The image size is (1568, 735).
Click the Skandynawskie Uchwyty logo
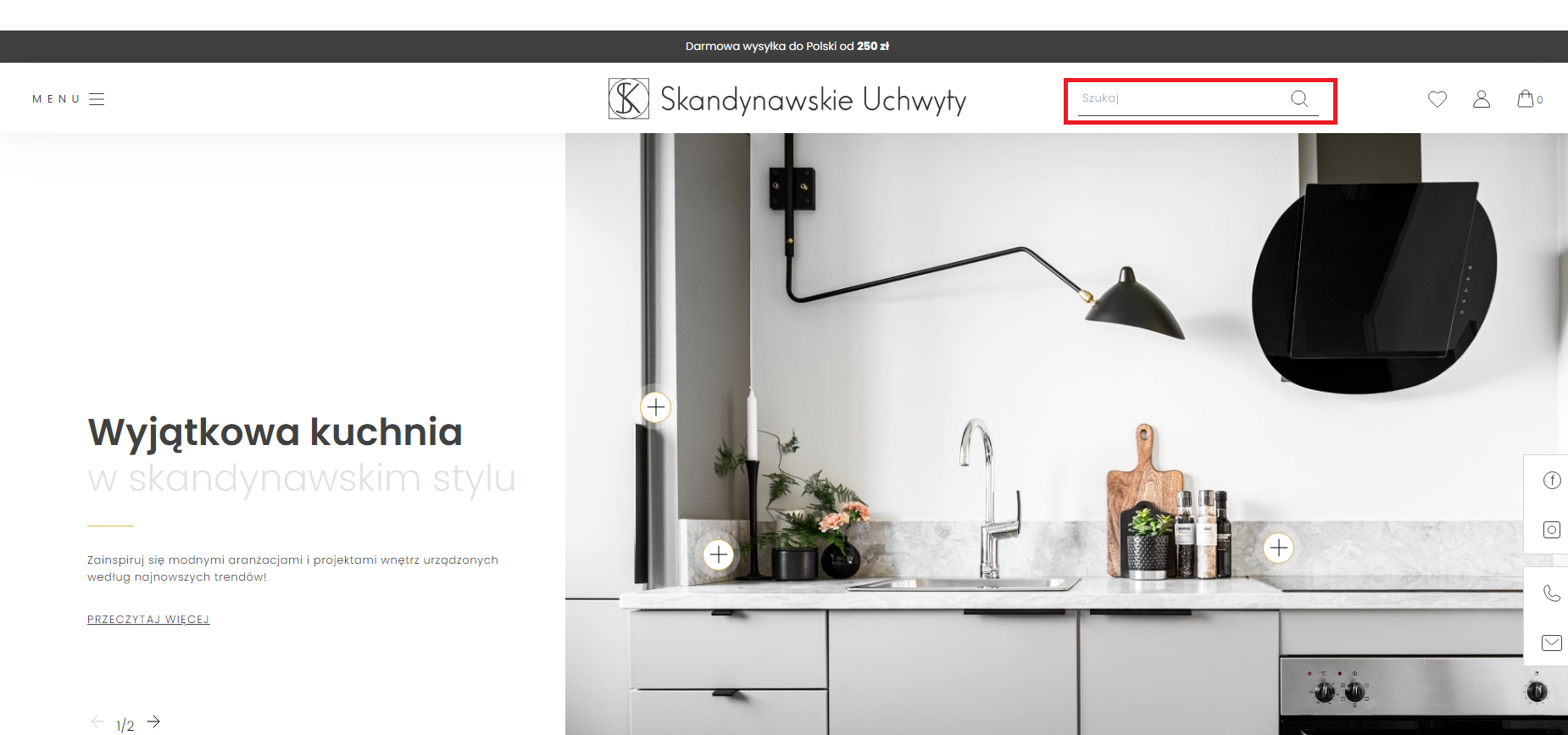point(787,99)
